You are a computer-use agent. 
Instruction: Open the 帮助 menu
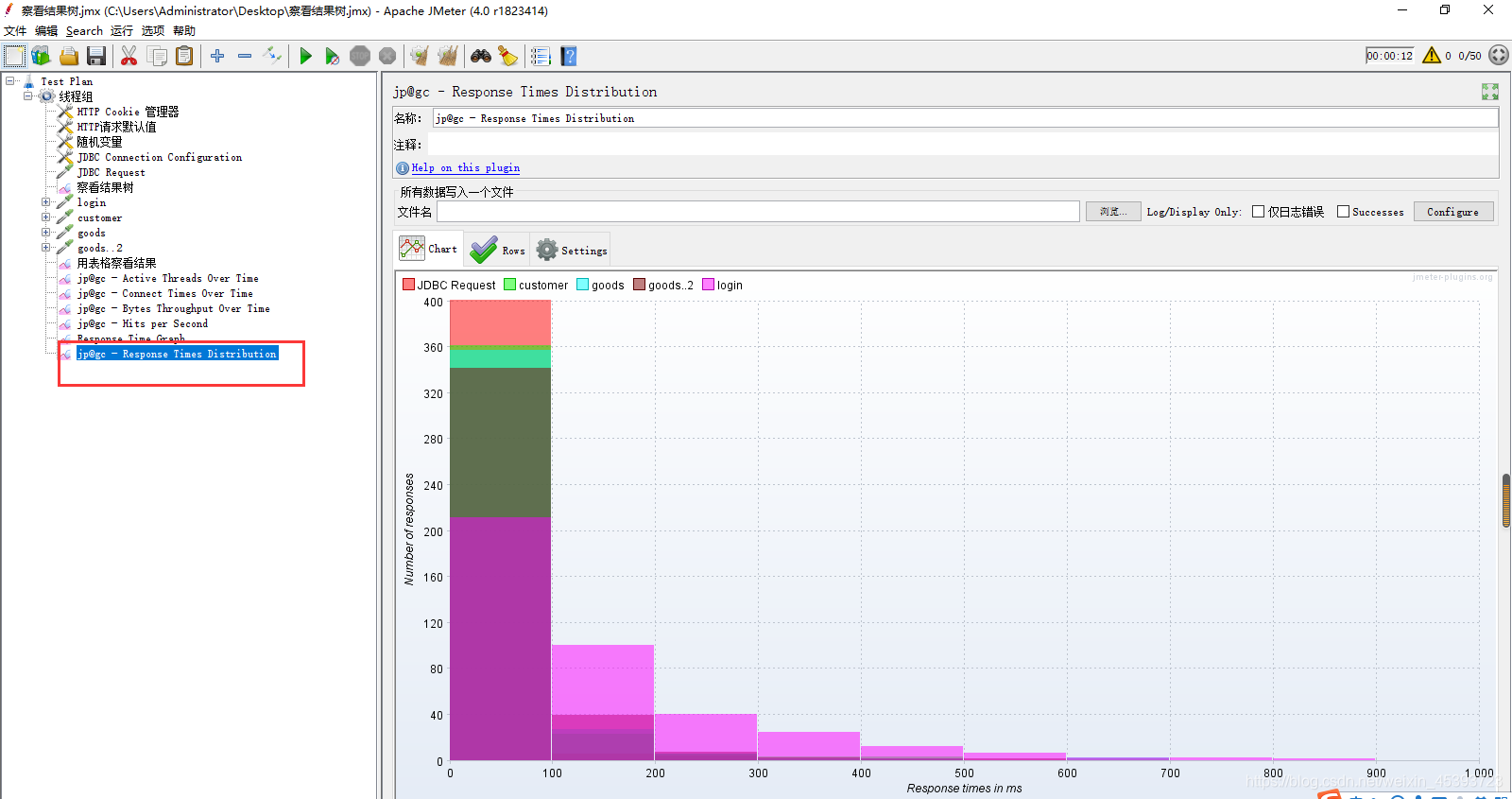coord(184,31)
